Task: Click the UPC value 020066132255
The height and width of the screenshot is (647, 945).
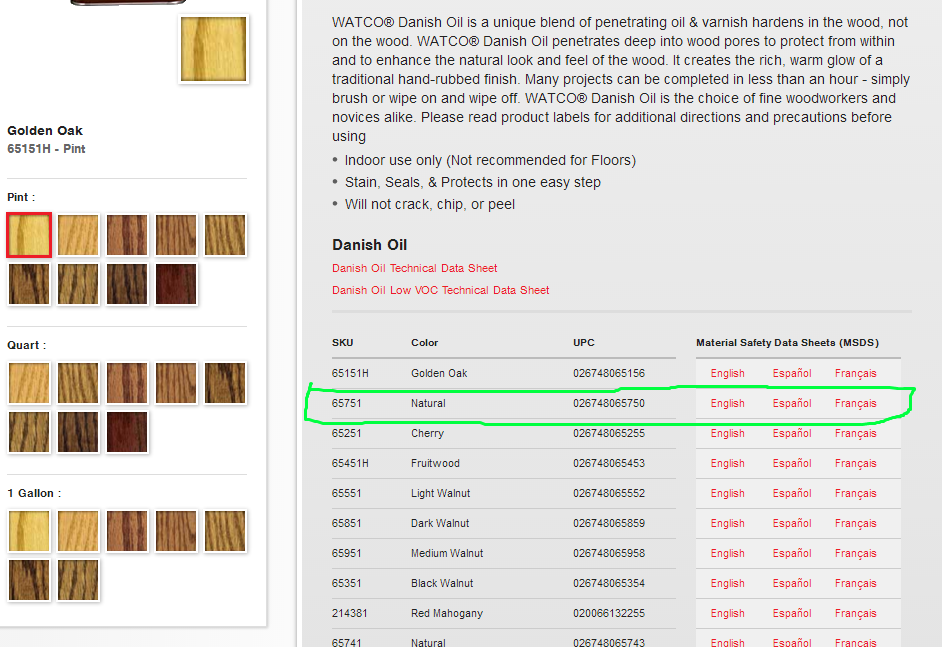Action: 609,613
